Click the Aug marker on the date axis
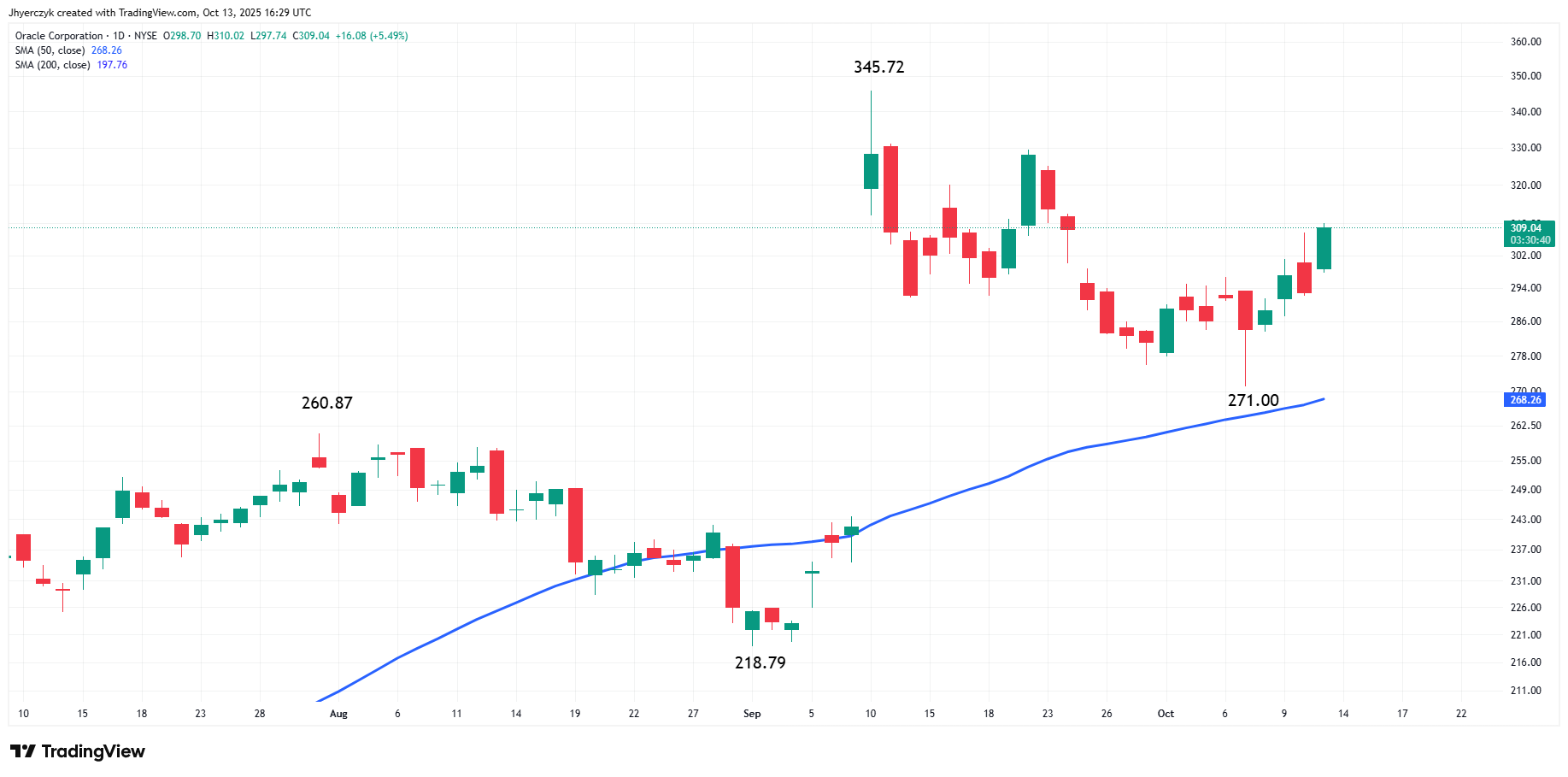Image resolution: width=1568 pixels, height=777 pixels. click(338, 714)
